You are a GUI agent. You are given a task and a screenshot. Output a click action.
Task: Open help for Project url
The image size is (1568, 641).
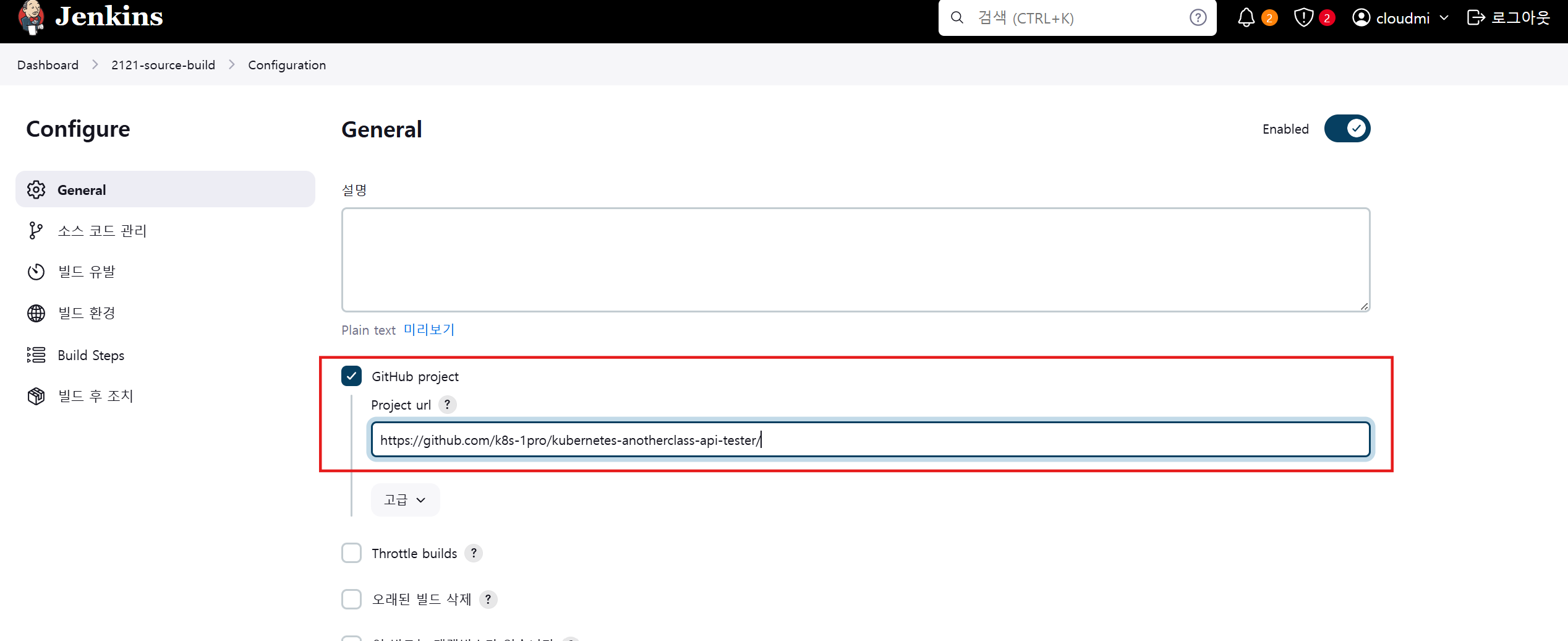coord(447,405)
